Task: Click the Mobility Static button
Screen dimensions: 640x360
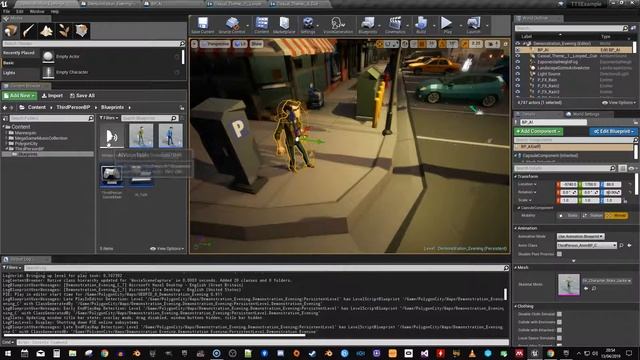Action: 569,216
